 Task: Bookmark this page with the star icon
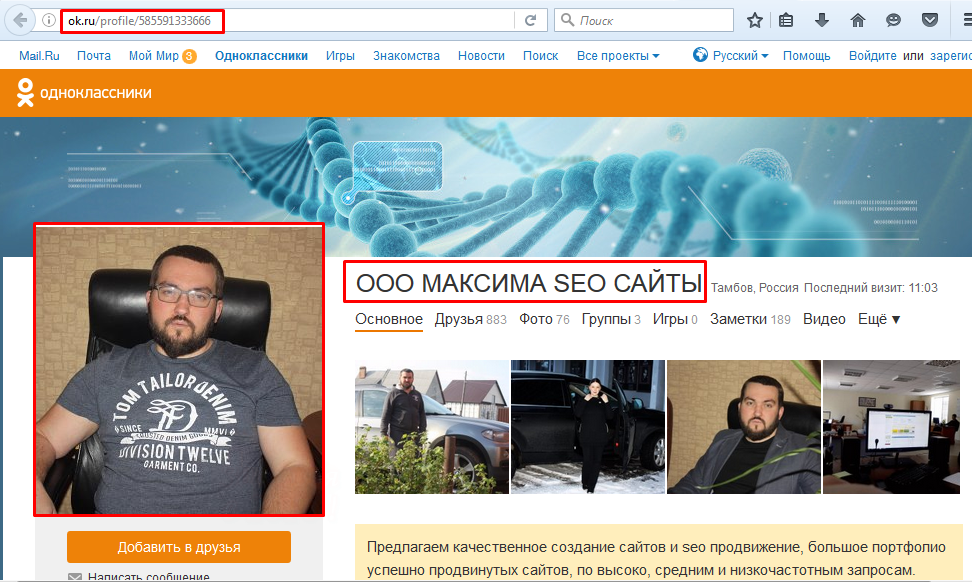[754, 20]
